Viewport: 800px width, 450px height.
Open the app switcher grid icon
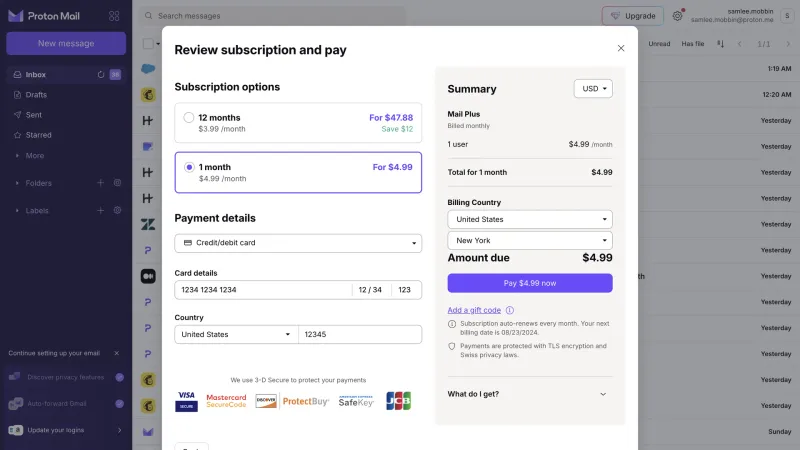point(114,16)
